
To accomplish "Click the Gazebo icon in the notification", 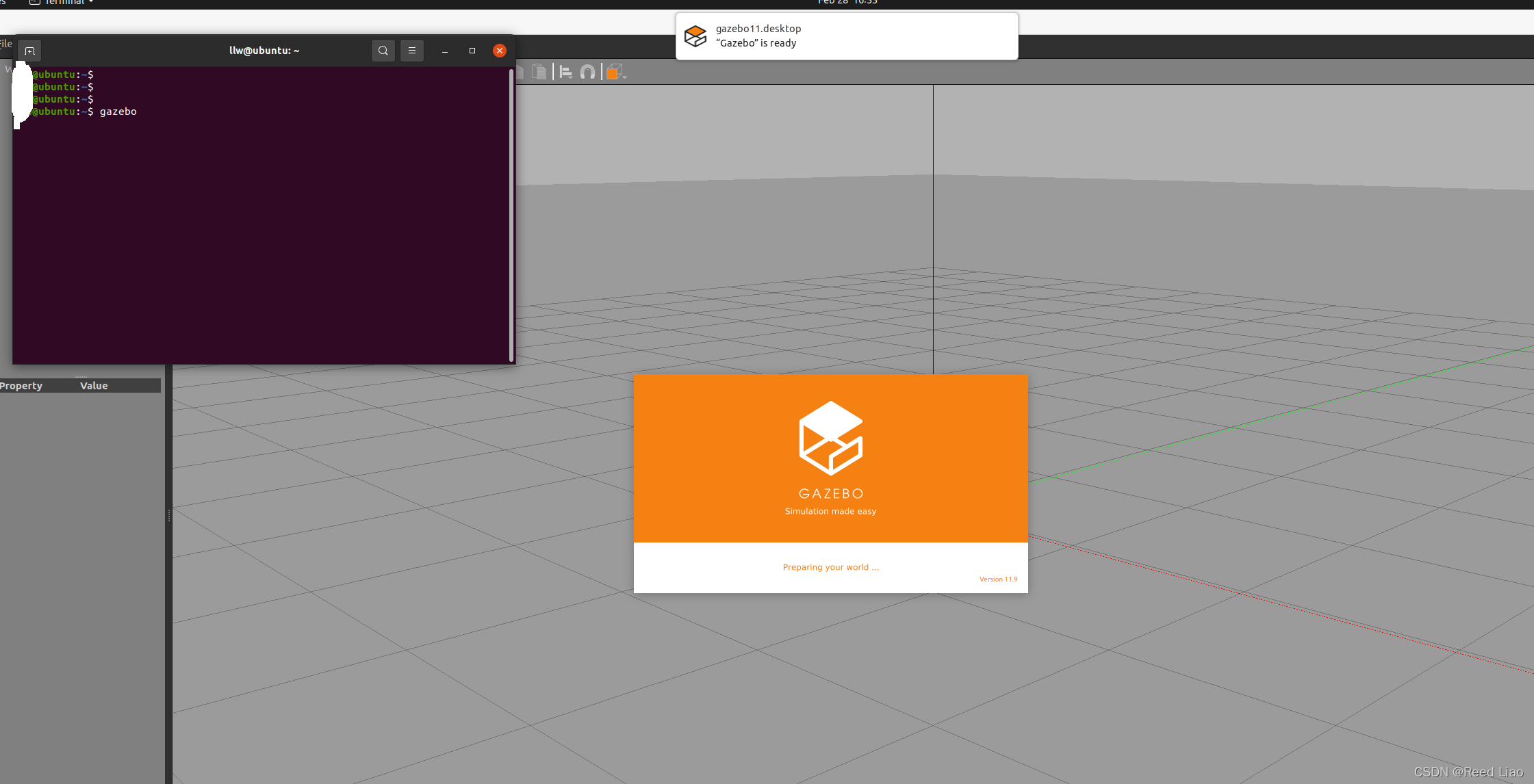I will (x=695, y=36).
